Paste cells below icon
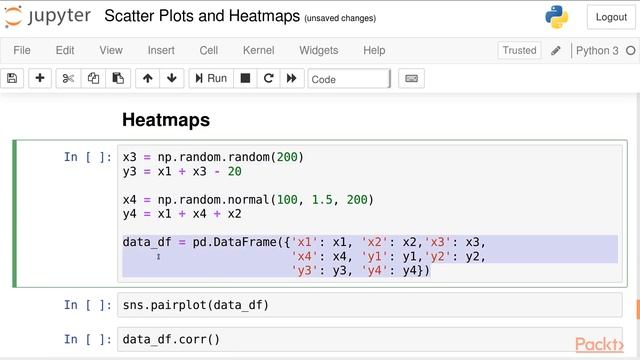The height and width of the screenshot is (360, 640). [x=118, y=78]
